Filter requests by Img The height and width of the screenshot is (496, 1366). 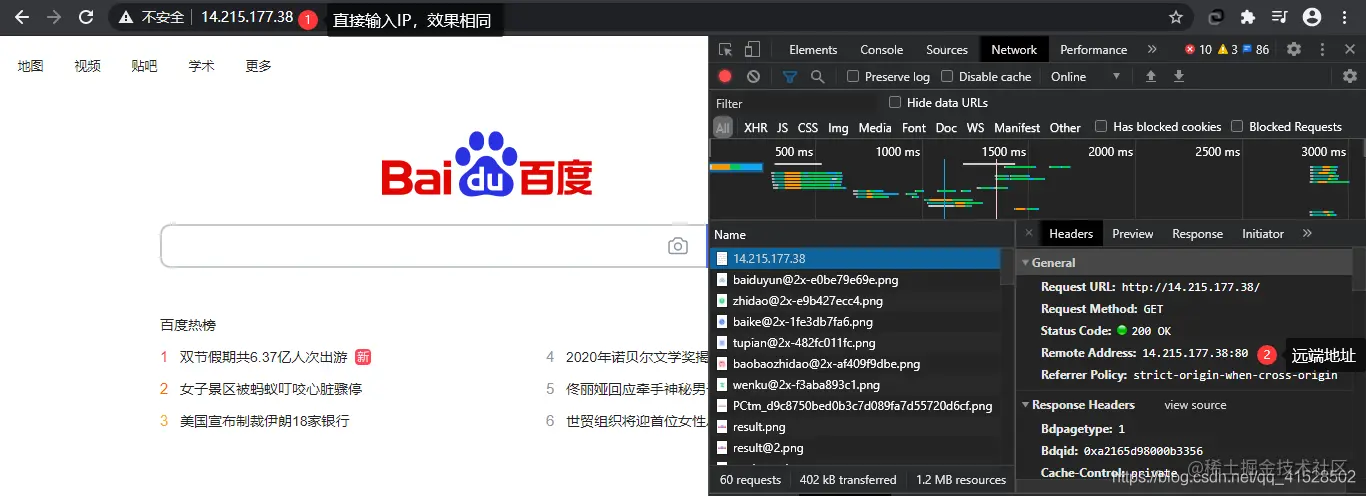coord(838,128)
